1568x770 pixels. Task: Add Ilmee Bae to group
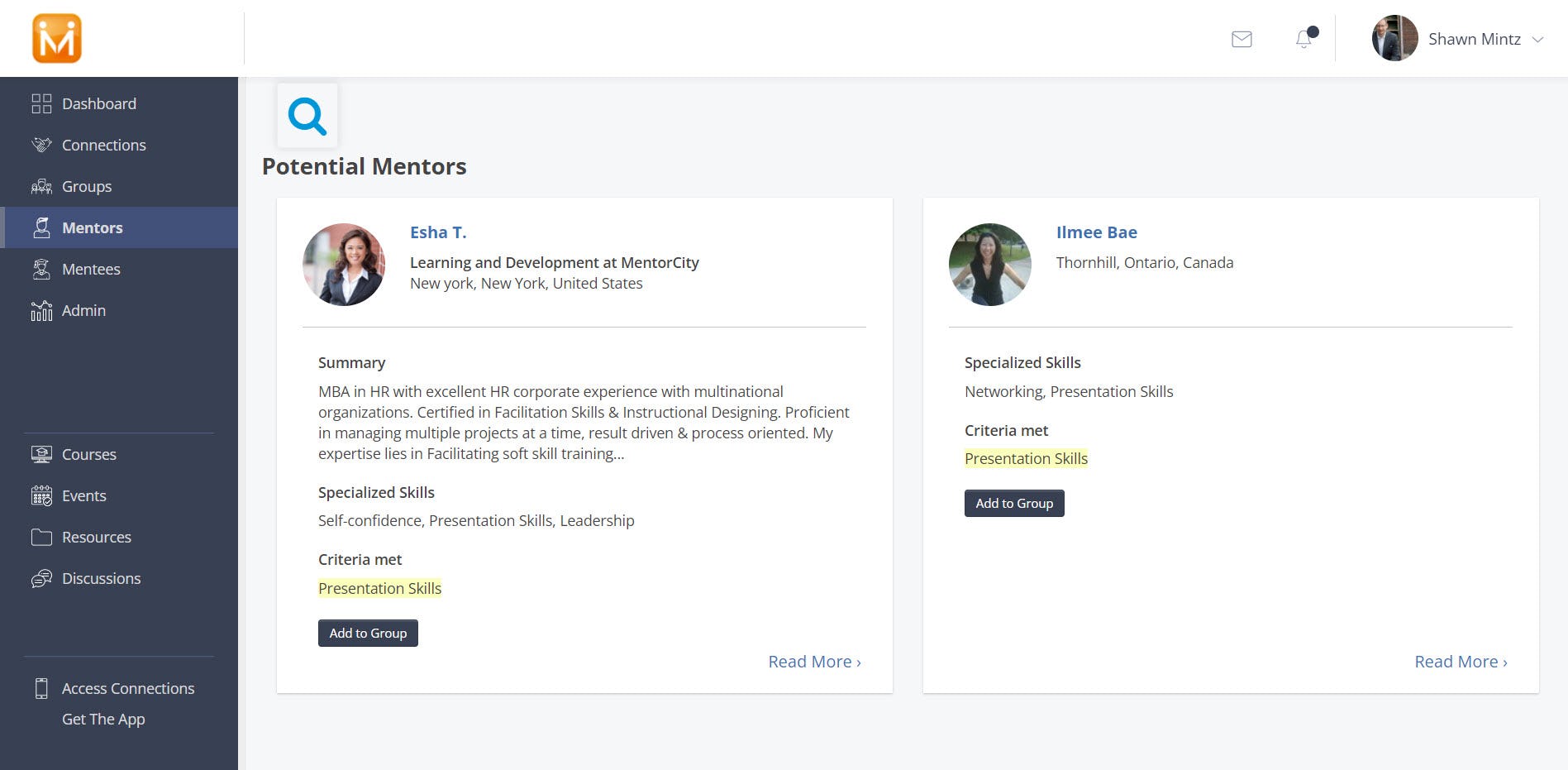coord(1014,503)
